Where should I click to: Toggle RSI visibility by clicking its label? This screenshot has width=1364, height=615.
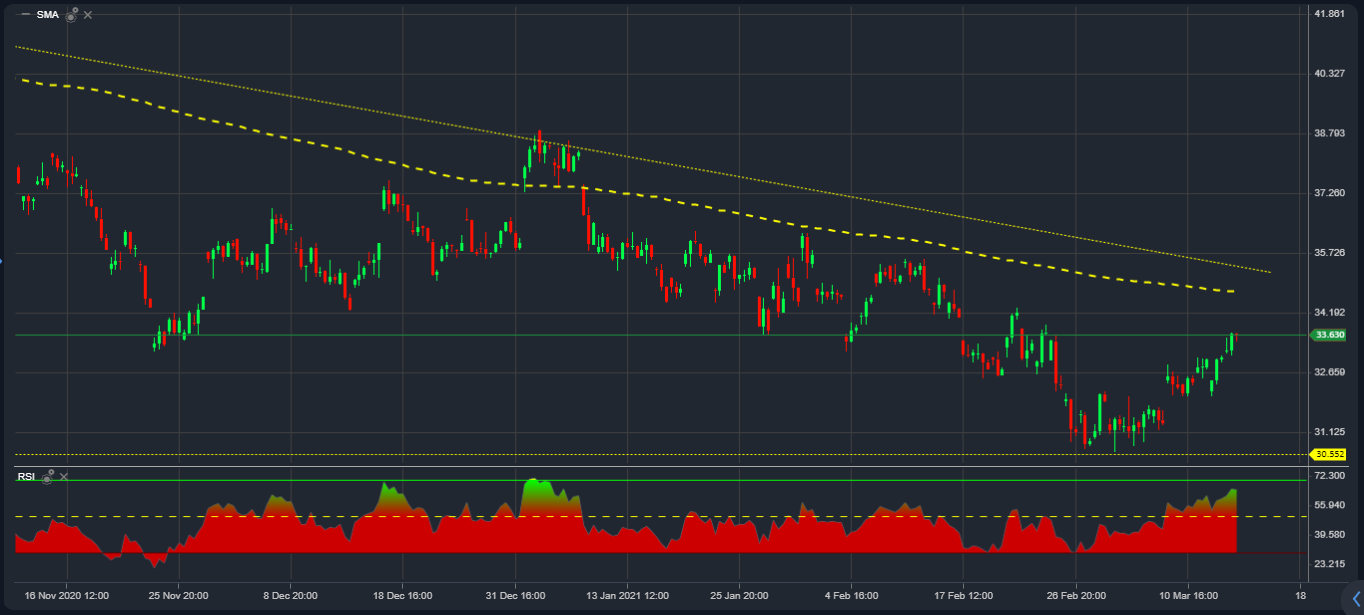pyautogui.click(x=26, y=475)
